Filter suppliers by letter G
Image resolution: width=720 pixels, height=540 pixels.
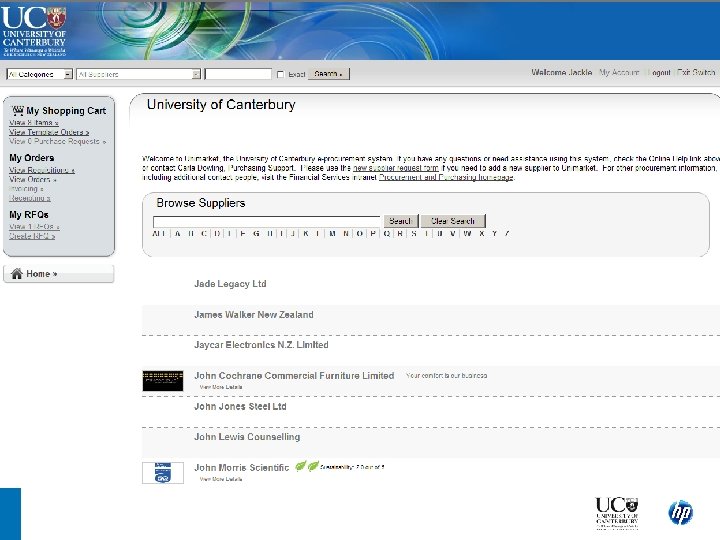point(256,233)
